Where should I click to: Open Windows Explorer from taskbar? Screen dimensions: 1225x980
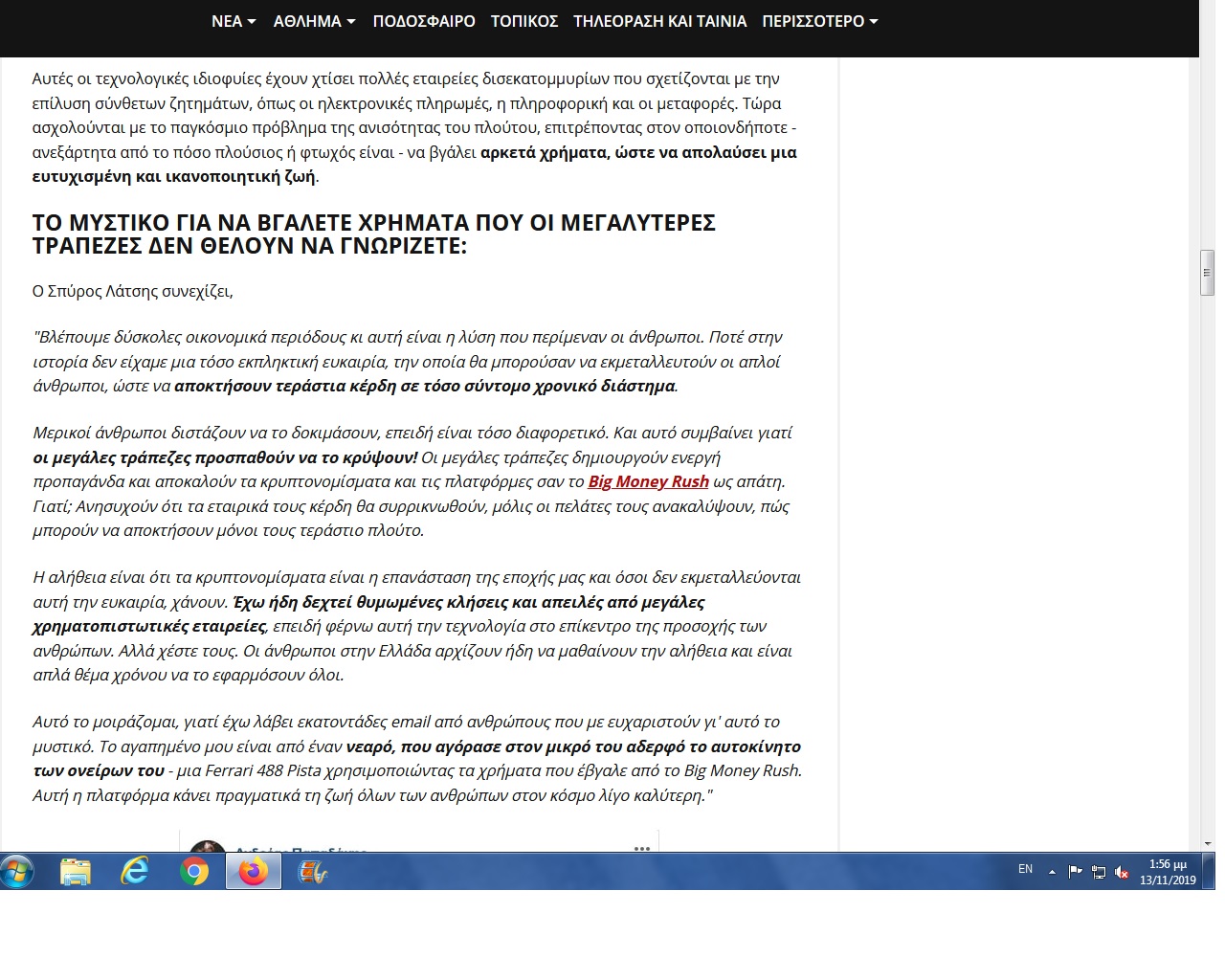(x=76, y=872)
